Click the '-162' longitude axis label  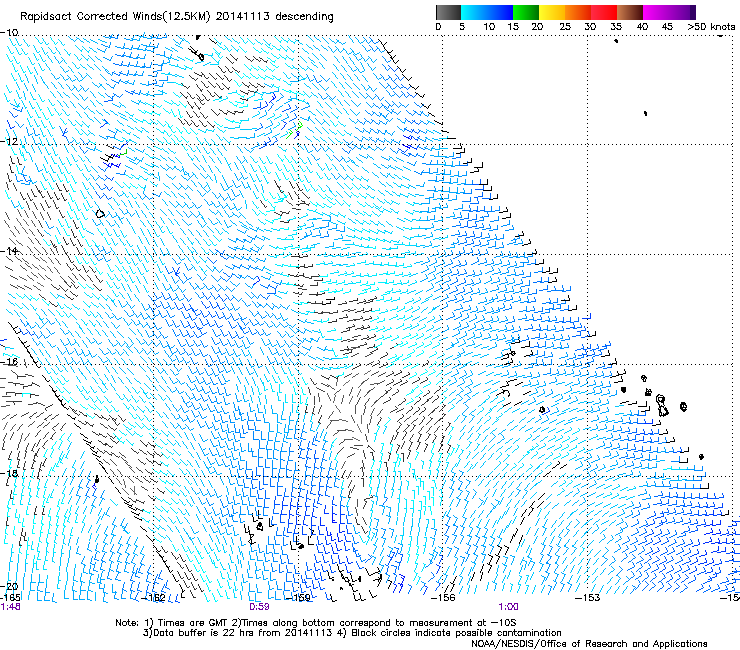(x=154, y=598)
